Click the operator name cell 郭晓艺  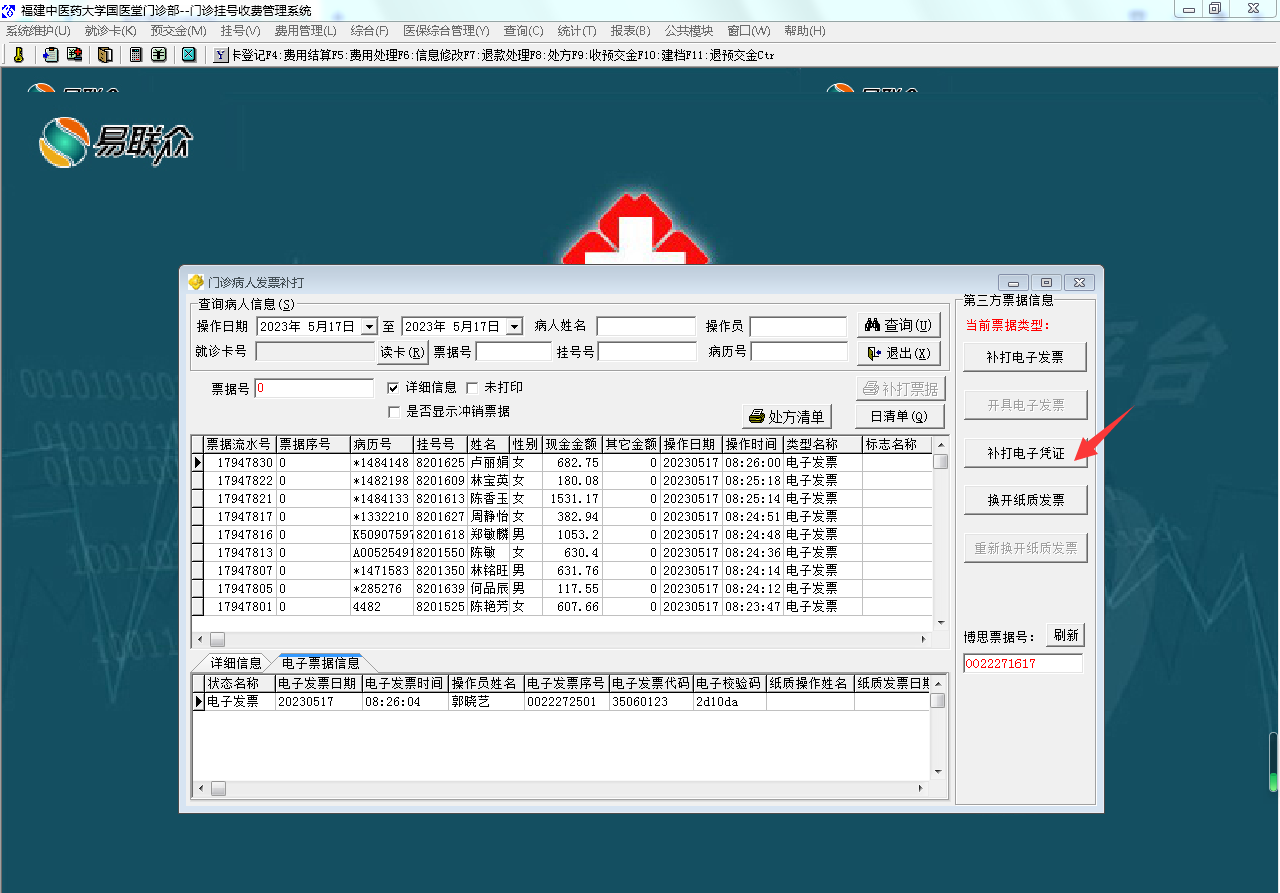(486, 702)
